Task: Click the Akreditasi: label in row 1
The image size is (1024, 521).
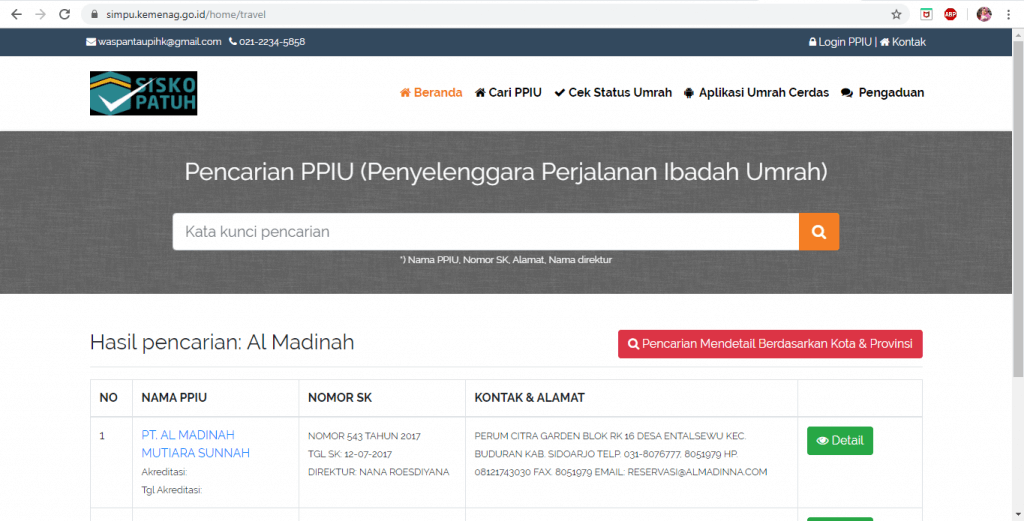Action: coord(164,471)
